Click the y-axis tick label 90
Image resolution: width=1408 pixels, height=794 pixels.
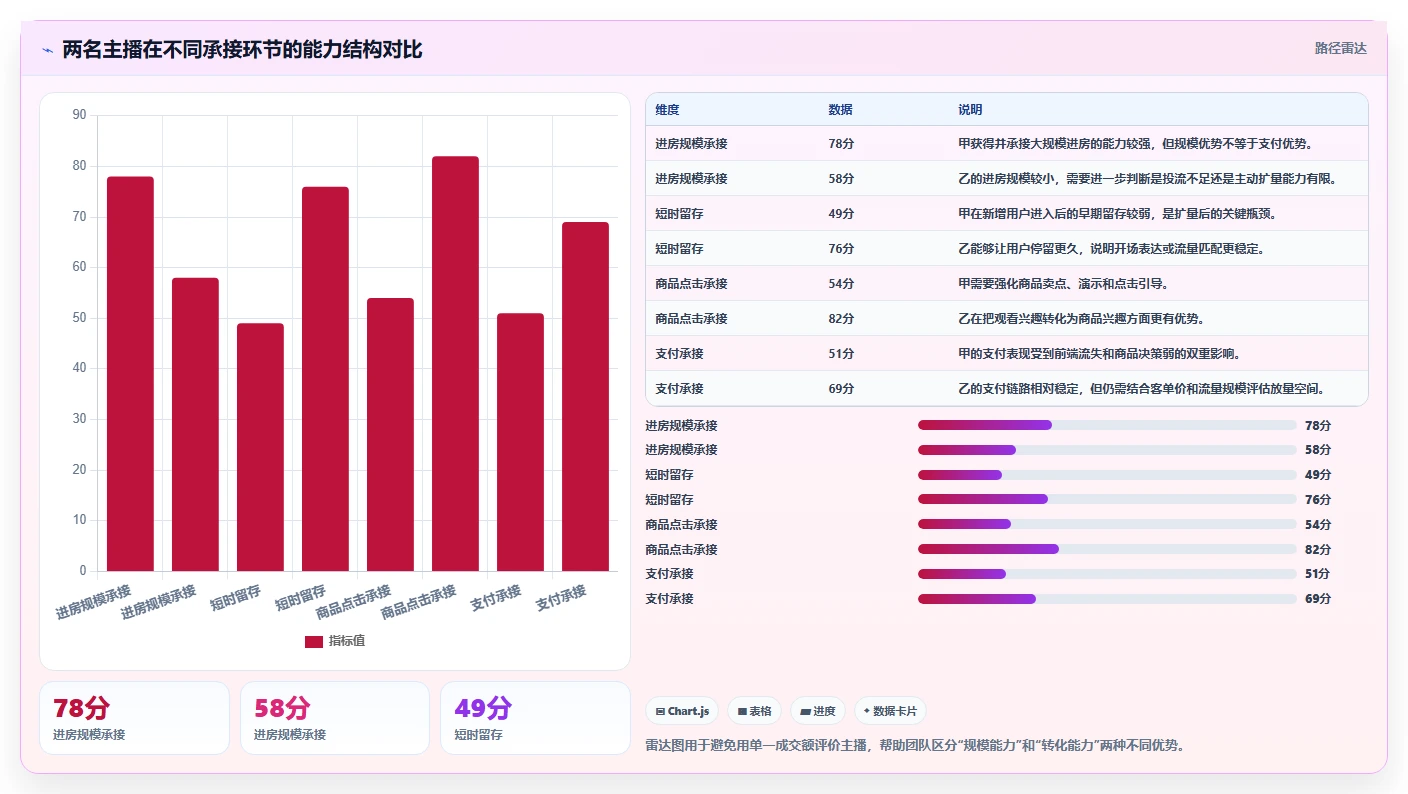point(80,115)
